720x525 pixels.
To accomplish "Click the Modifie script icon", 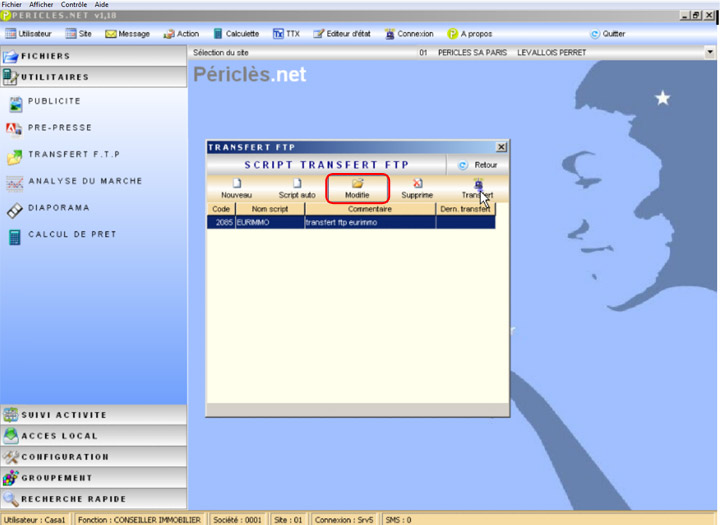I will click(357, 188).
